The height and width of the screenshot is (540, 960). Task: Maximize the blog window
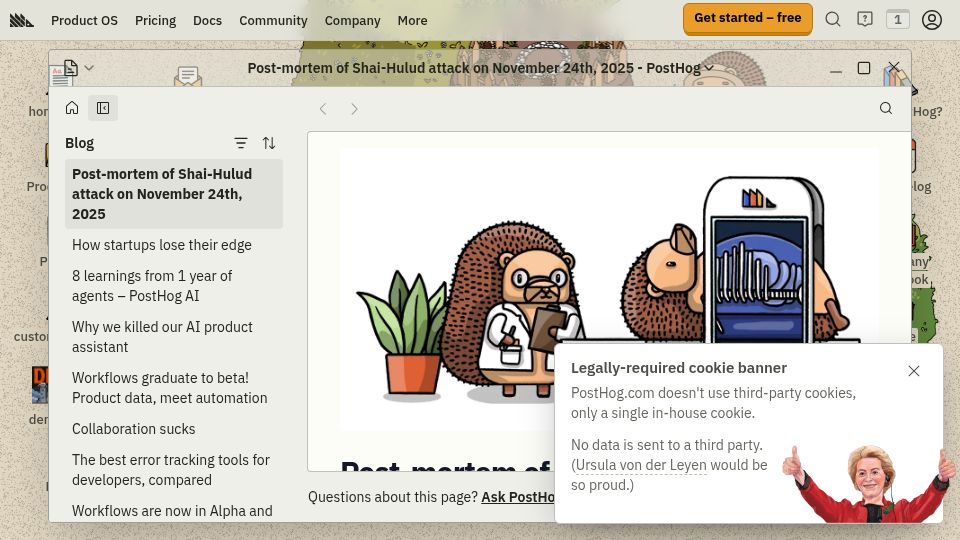[x=864, y=68]
